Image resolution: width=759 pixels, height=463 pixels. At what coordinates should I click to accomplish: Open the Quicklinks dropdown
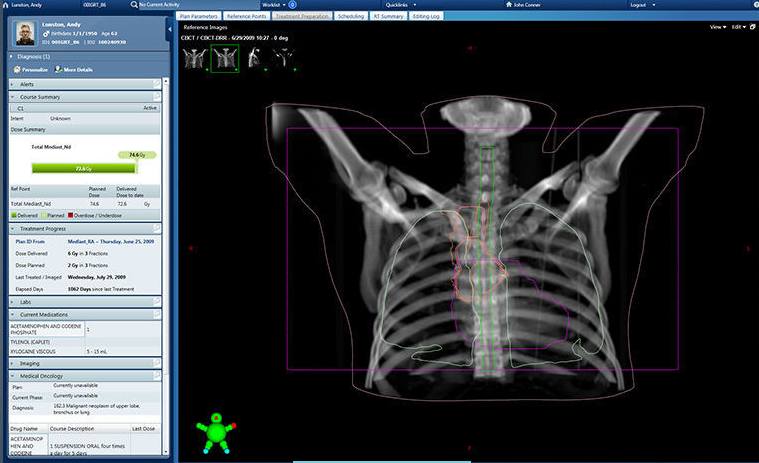400,5
